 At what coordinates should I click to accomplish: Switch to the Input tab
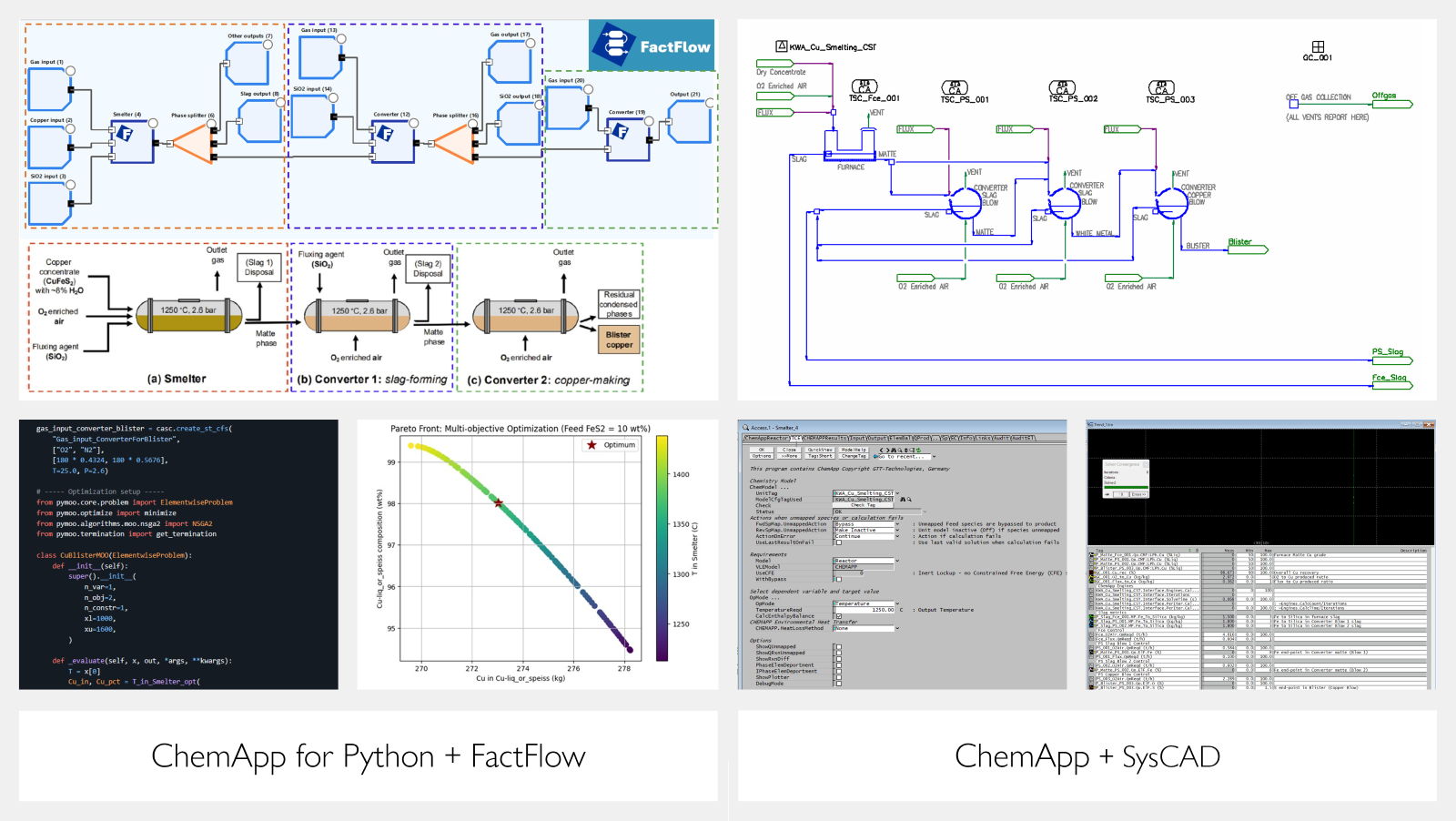[858, 438]
